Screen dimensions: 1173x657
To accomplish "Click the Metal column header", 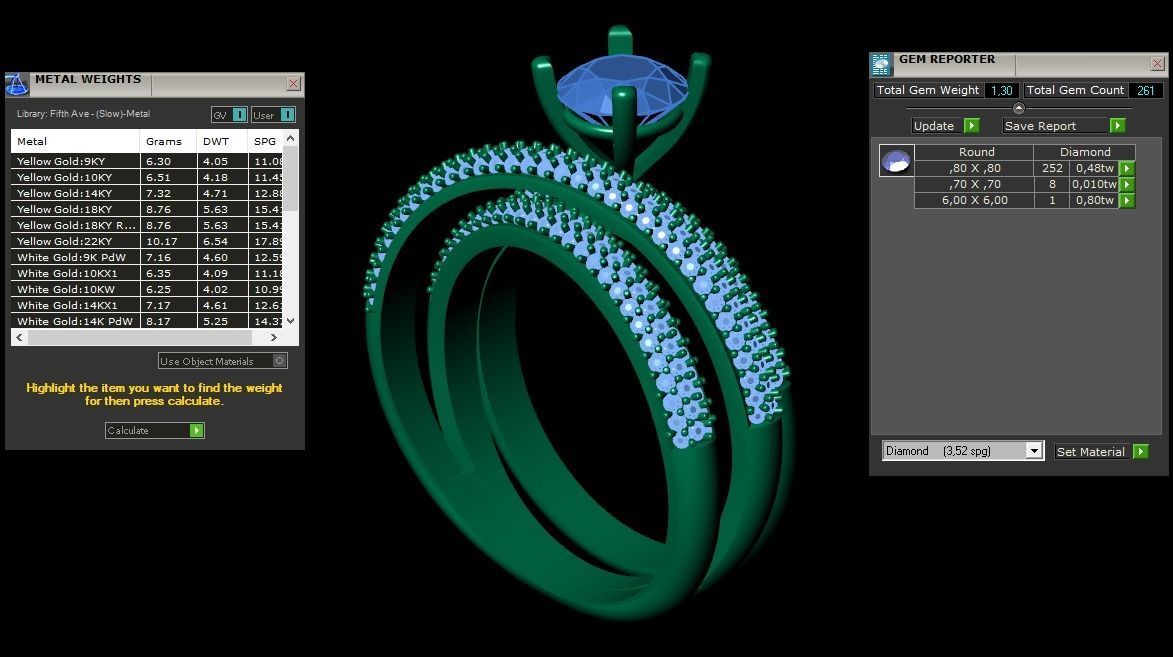I will (x=75, y=141).
